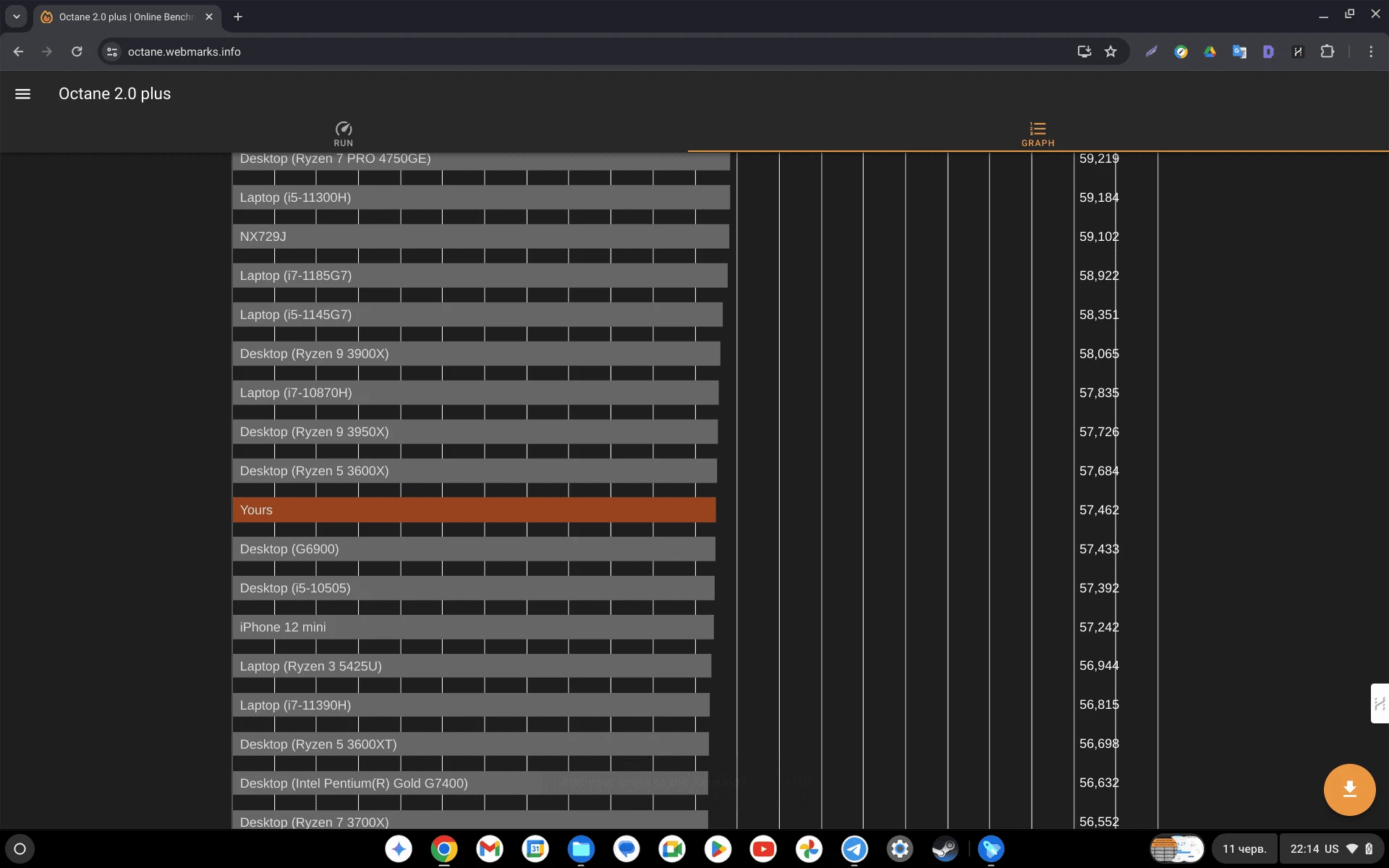The width and height of the screenshot is (1389, 868).
Task: Open Google Photos from the shelf
Action: (809, 848)
